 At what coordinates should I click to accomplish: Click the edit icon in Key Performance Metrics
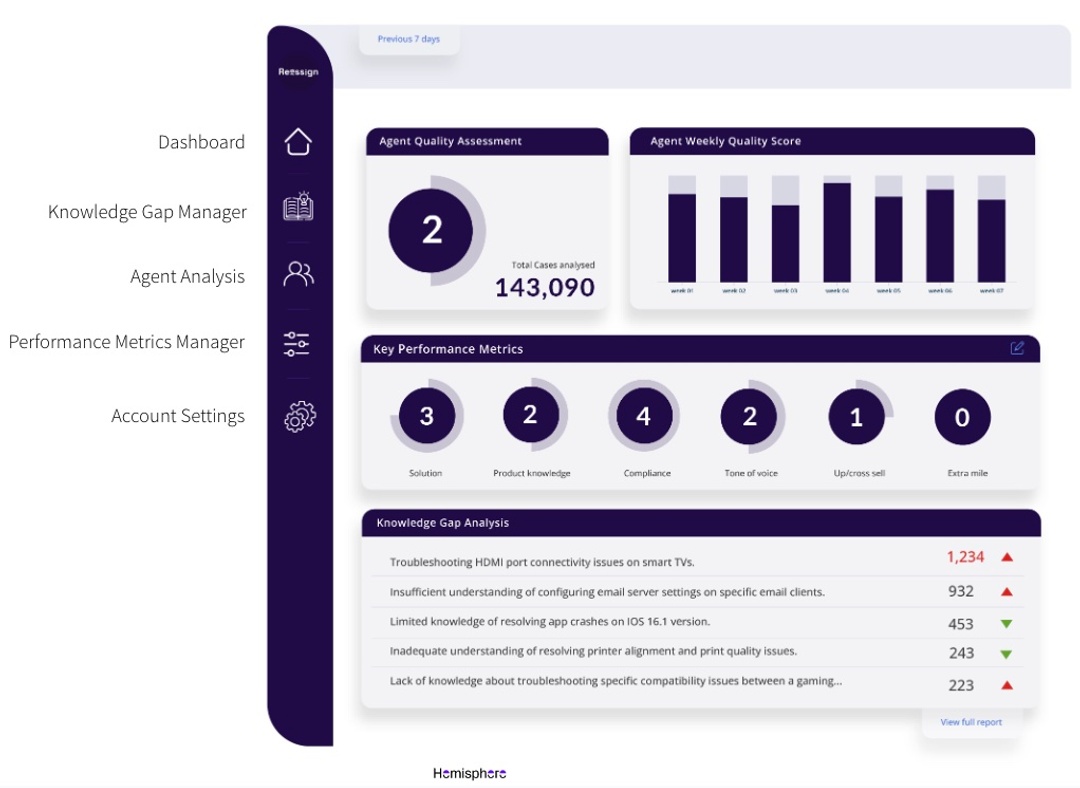1017,348
